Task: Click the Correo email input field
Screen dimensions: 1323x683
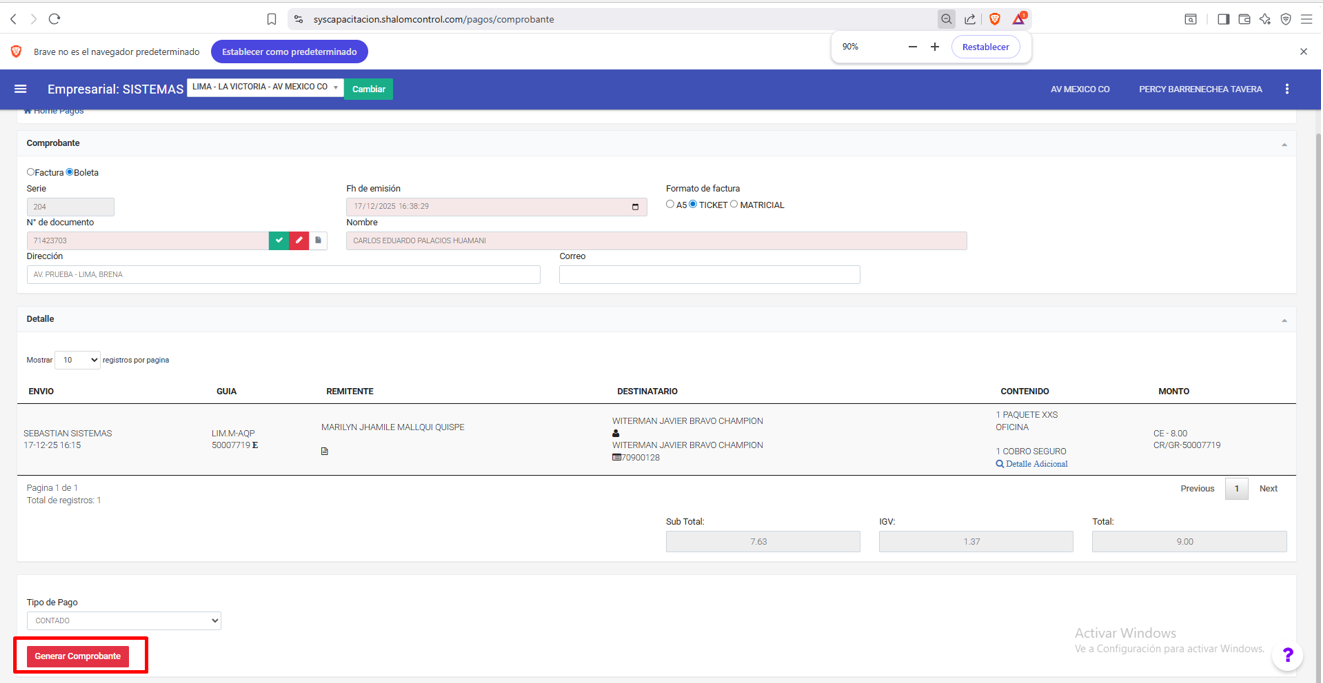Action: click(709, 274)
